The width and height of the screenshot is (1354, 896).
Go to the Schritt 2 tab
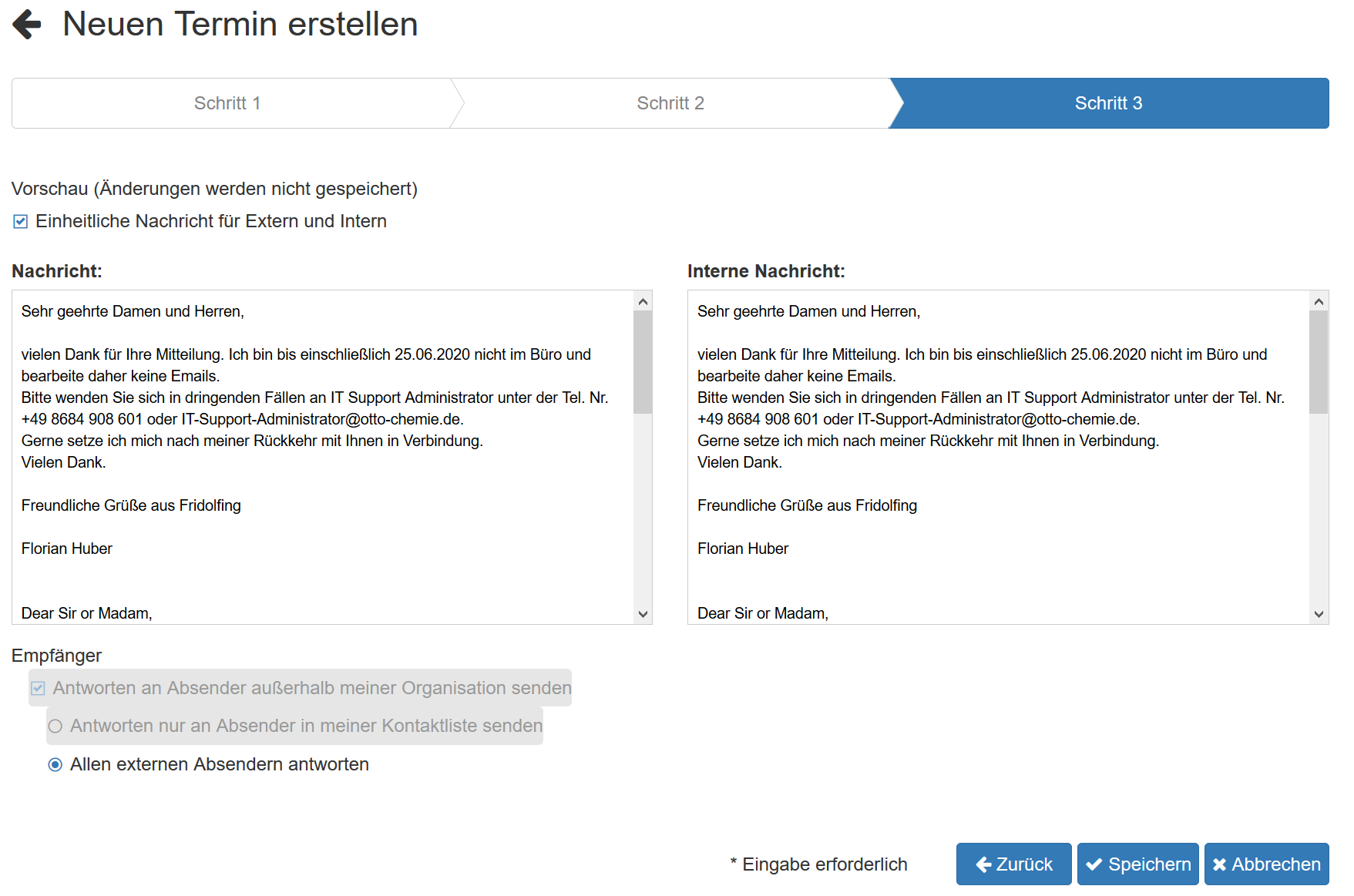coord(670,103)
